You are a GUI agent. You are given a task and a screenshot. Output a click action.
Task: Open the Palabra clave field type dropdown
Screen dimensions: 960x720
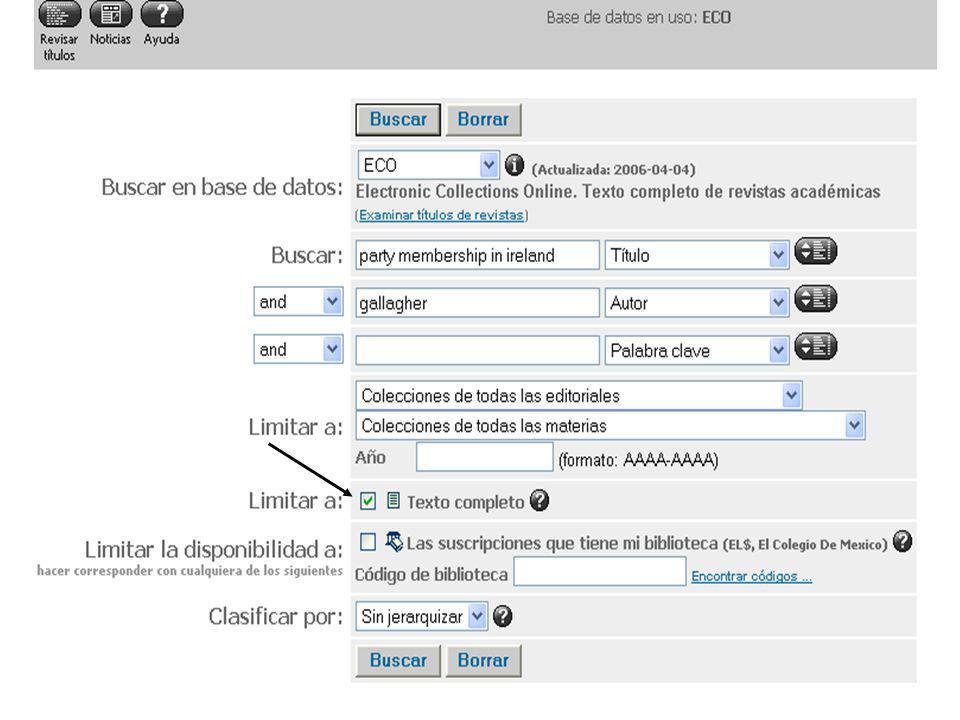697,350
